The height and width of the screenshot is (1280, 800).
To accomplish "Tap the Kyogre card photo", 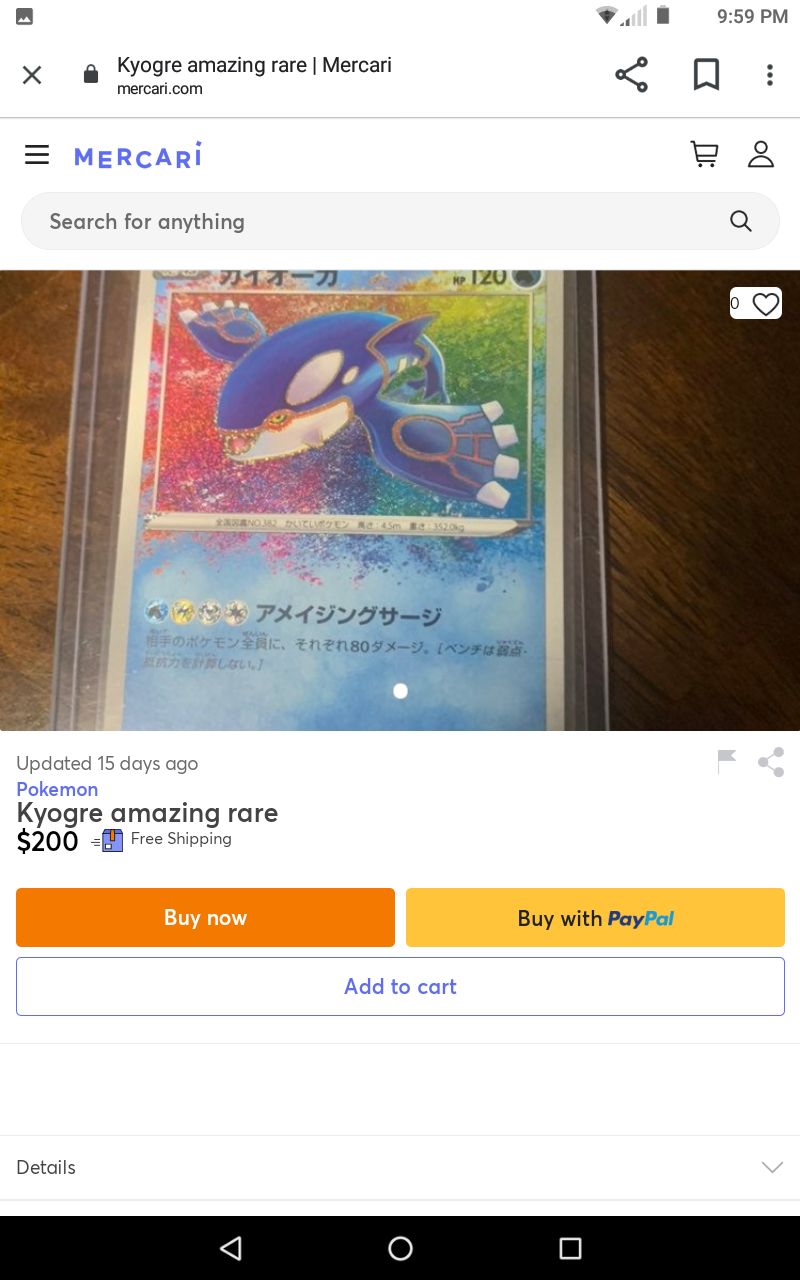I will click(x=400, y=500).
